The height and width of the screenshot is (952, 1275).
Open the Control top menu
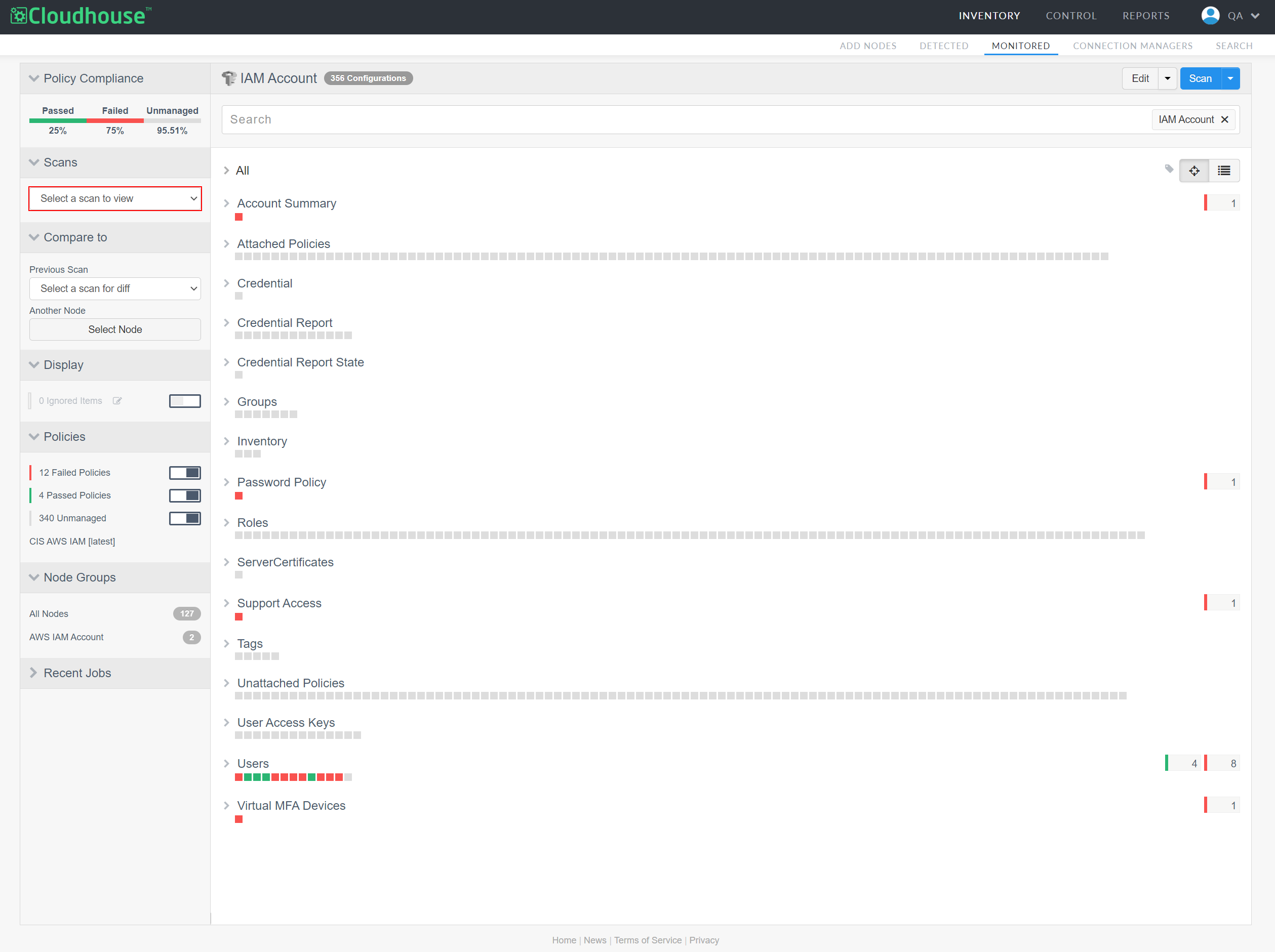[1071, 16]
